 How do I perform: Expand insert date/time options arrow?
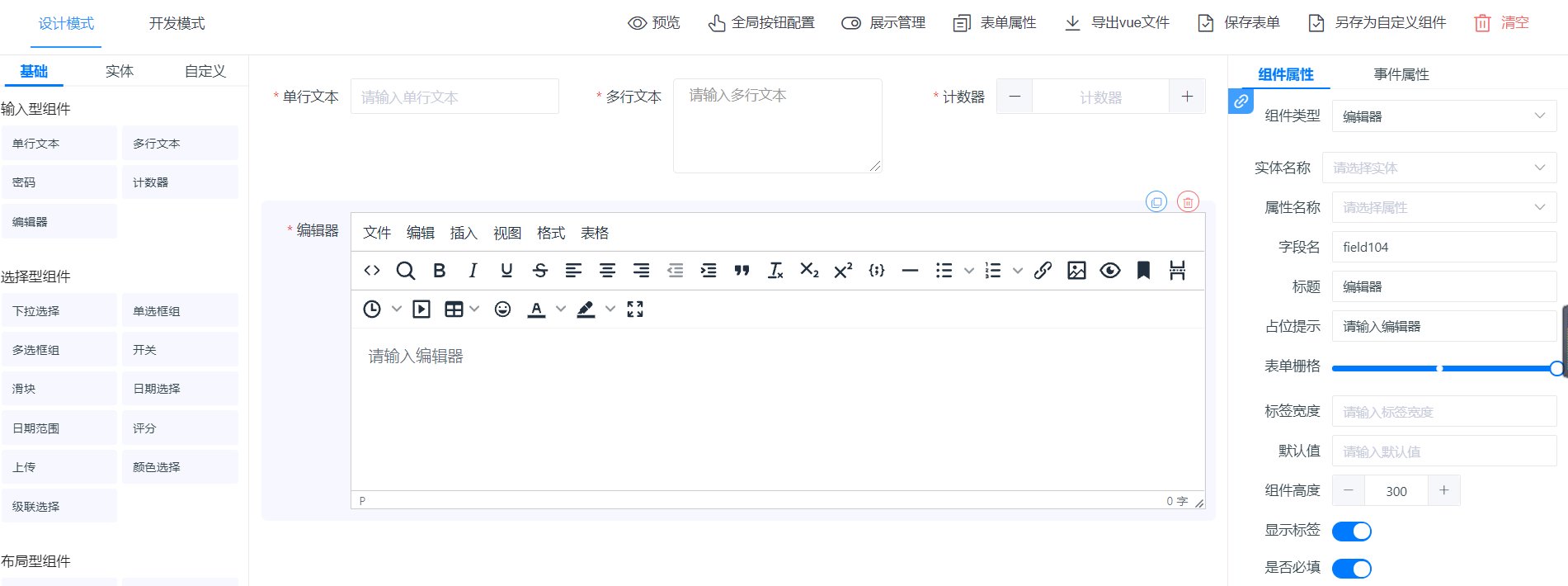point(397,310)
